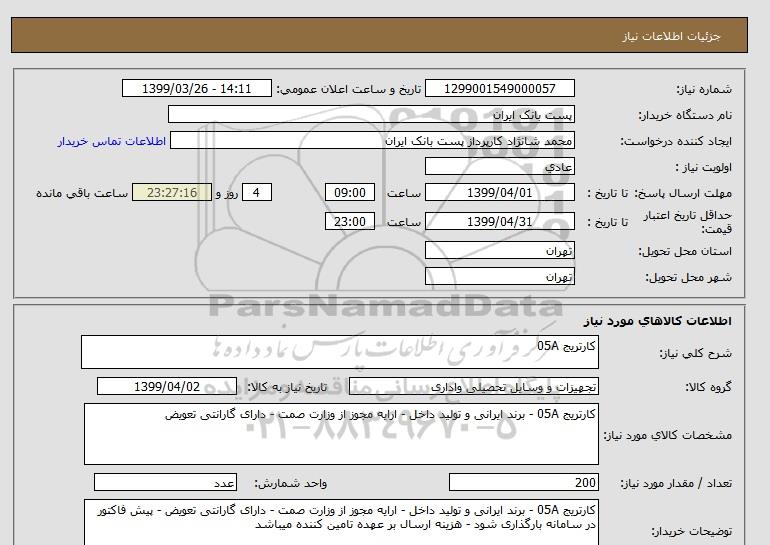Click the response deadline date 1399/04/01

(x=499, y=192)
